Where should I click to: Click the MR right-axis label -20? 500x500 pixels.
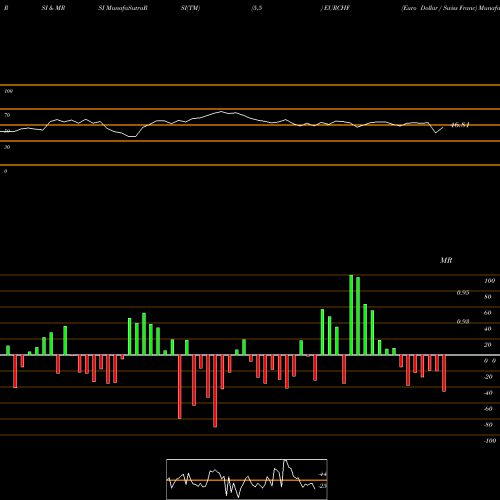(x=488, y=377)
